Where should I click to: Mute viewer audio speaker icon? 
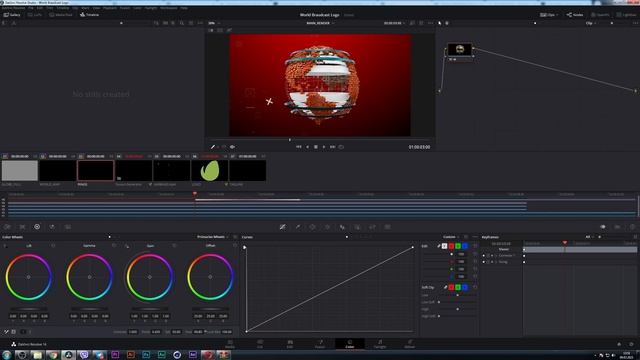coord(232,147)
